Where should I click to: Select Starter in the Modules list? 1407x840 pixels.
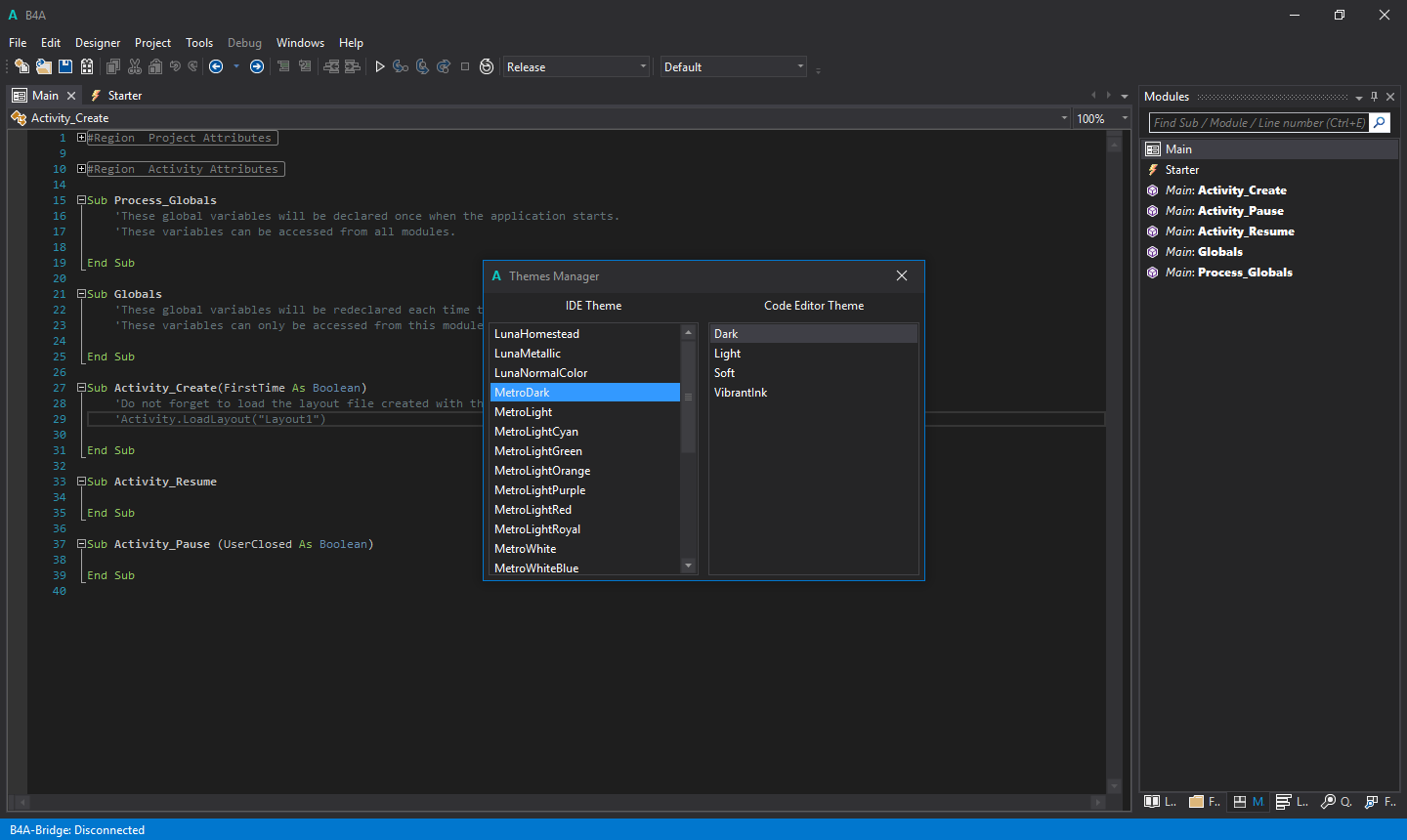(1270, 170)
